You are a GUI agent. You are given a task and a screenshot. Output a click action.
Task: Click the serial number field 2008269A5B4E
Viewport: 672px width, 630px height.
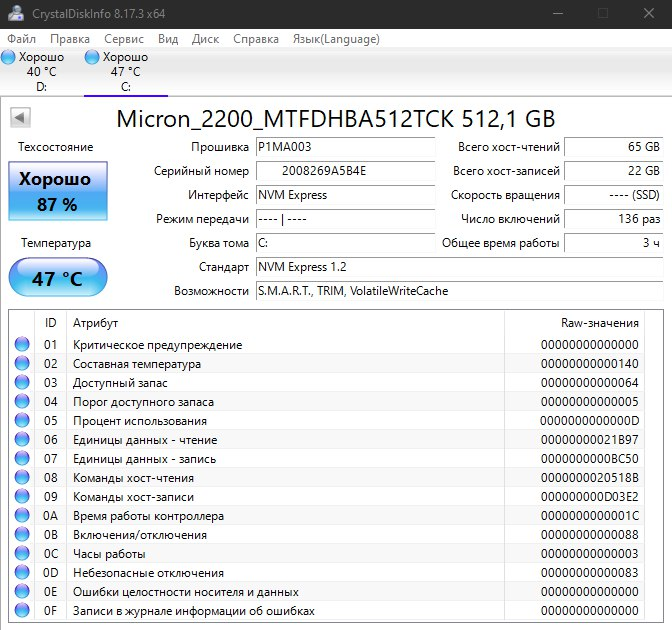click(345, 171)
